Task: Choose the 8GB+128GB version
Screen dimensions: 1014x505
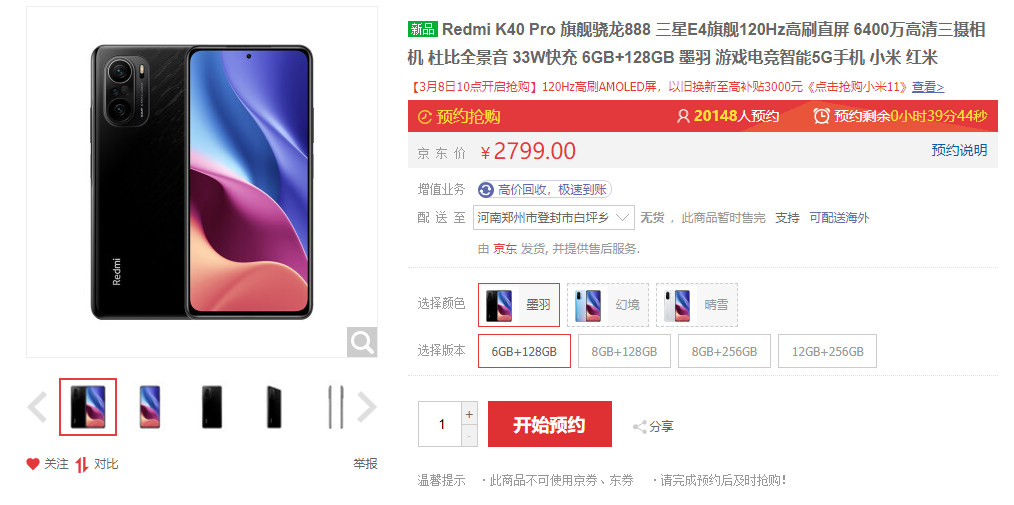Action: point(624,351)
